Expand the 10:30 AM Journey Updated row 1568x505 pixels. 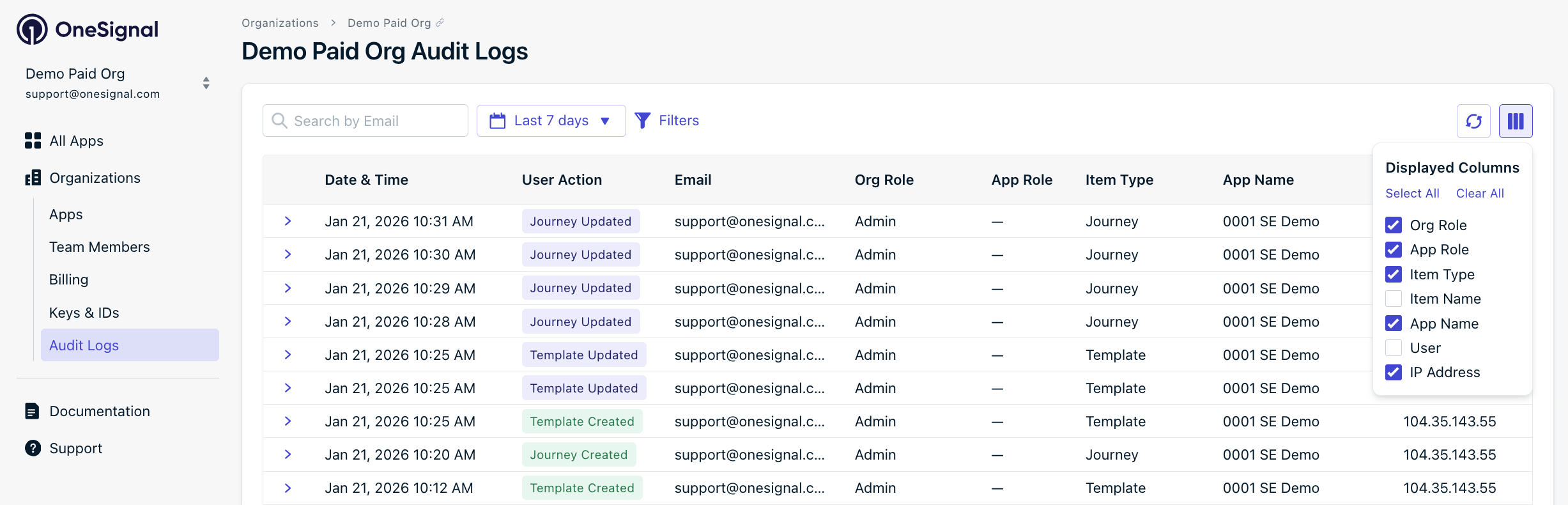pos(288,254)
